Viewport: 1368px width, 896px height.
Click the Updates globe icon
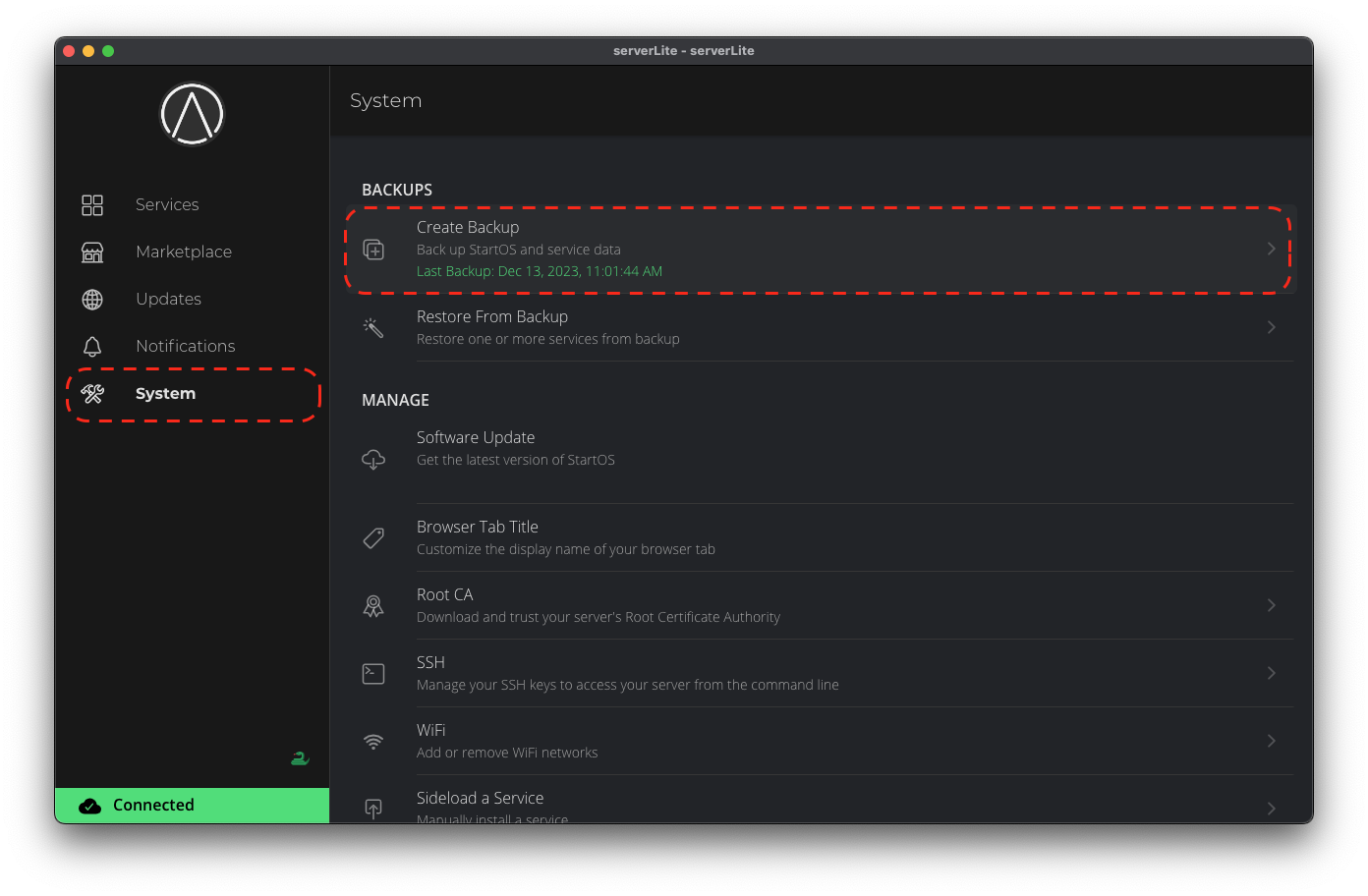click(x=92, y=300)
